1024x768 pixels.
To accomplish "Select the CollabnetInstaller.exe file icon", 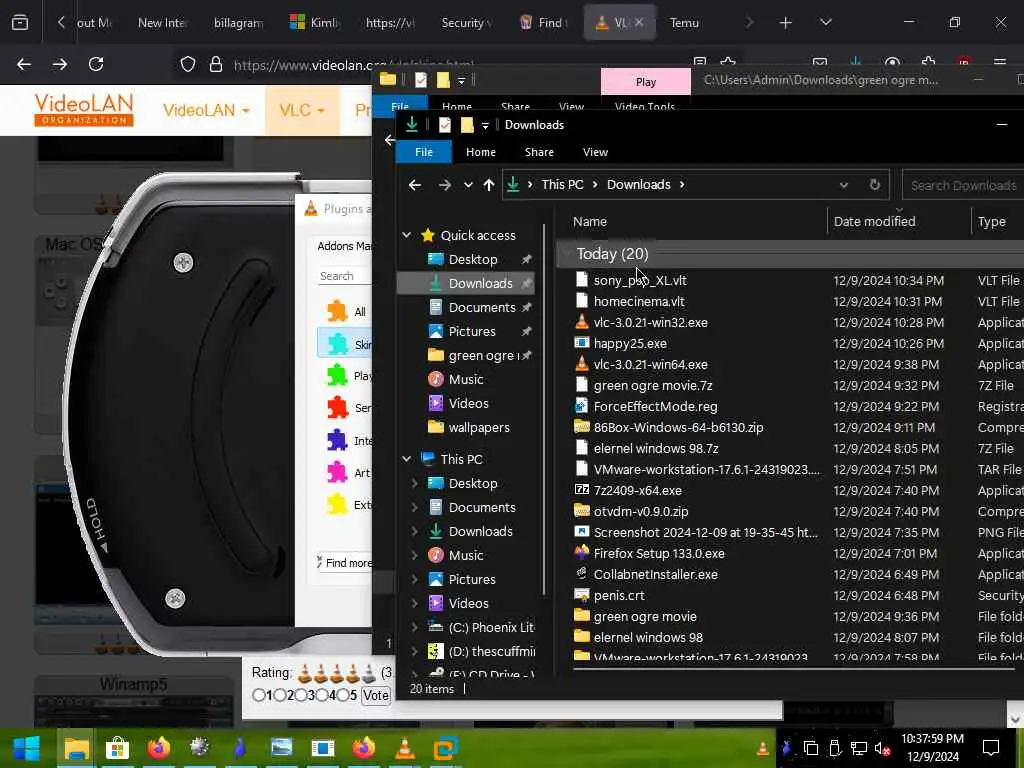I will 581,574.
